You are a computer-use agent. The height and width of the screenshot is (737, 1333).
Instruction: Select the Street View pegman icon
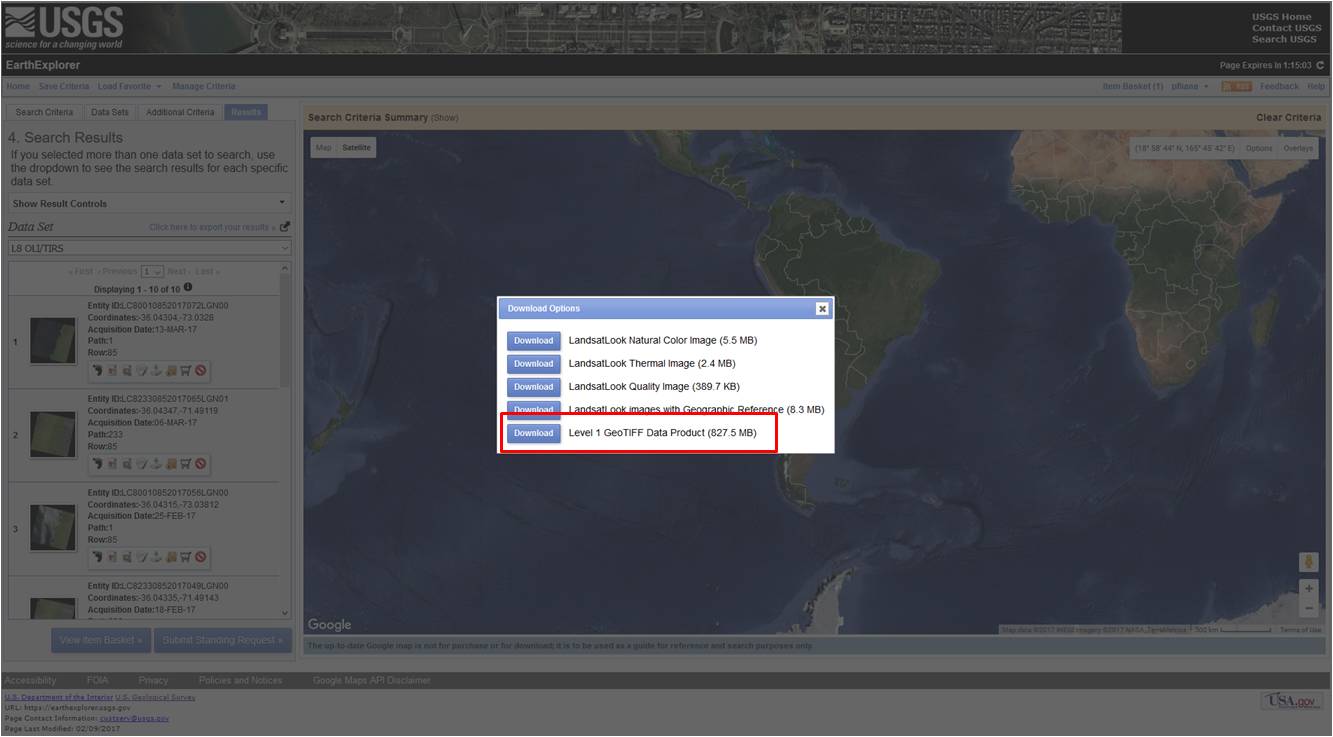tap(1309, 562)
